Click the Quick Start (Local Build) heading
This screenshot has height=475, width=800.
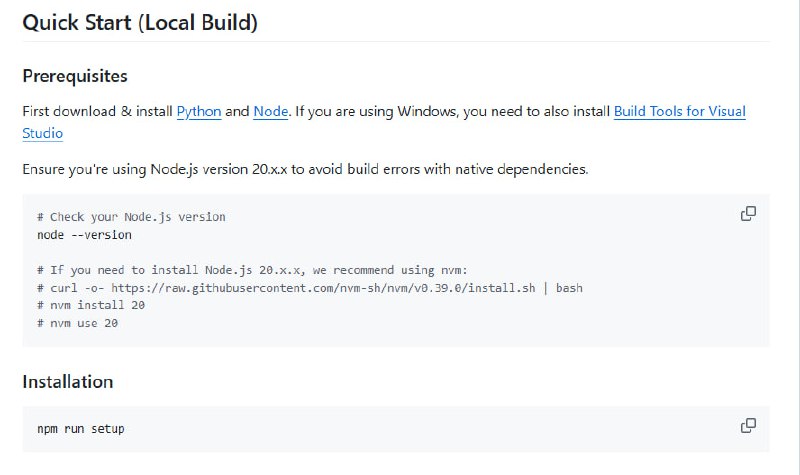140,22
